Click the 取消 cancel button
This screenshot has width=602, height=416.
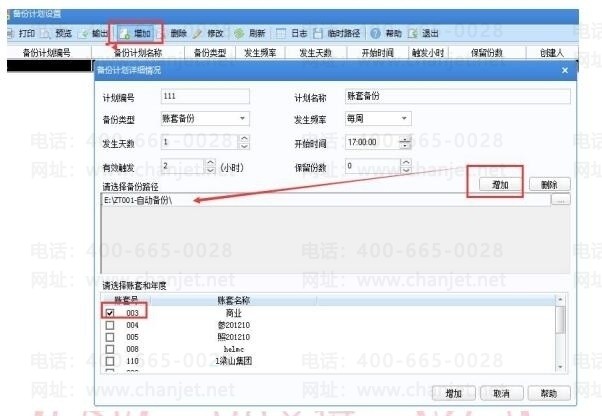point(501,393)
